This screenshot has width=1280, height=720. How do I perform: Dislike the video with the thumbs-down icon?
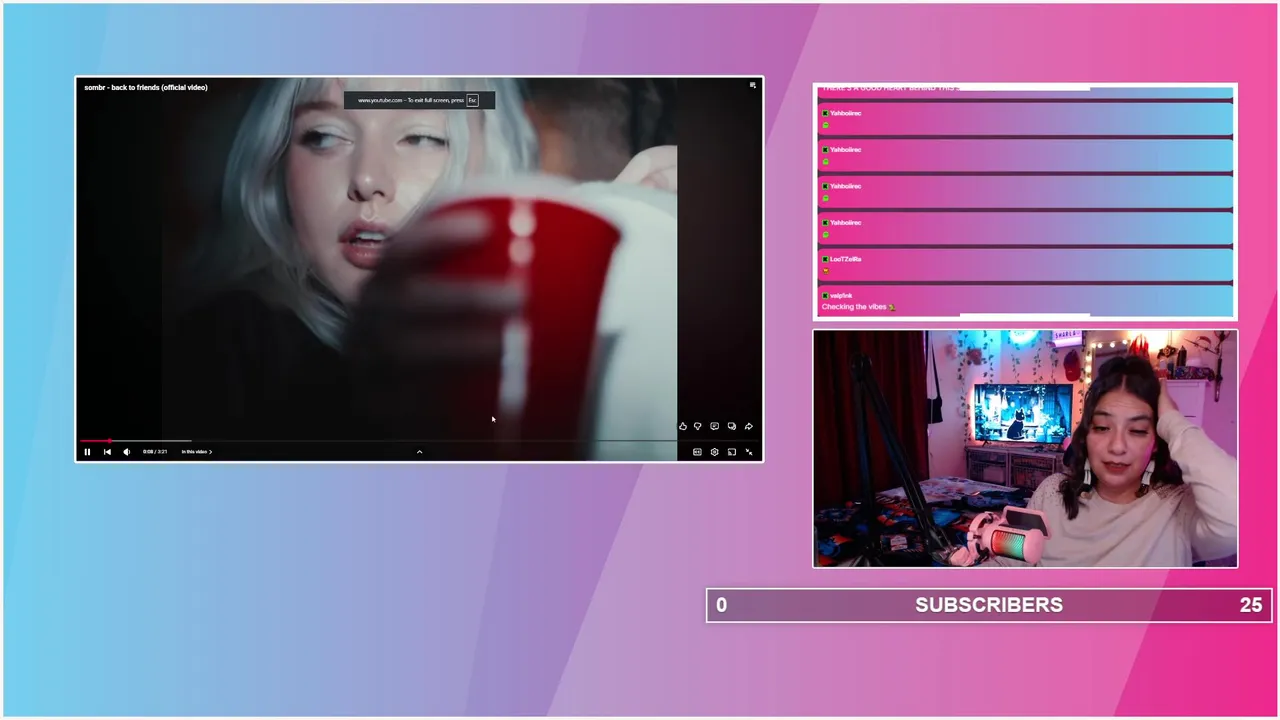(x=698, y=427)
